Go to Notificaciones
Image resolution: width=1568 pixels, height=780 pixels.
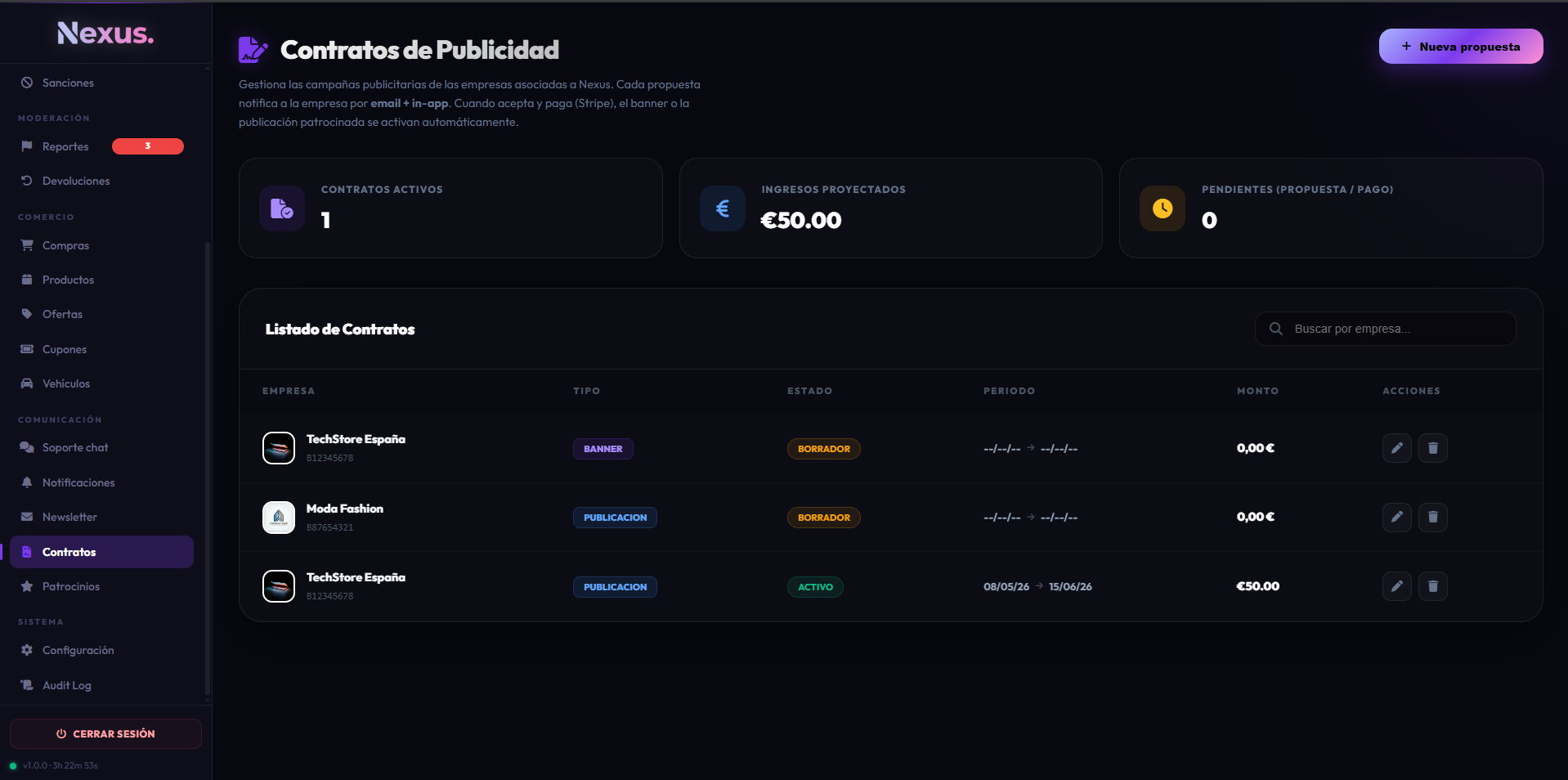tap(101, 482)
